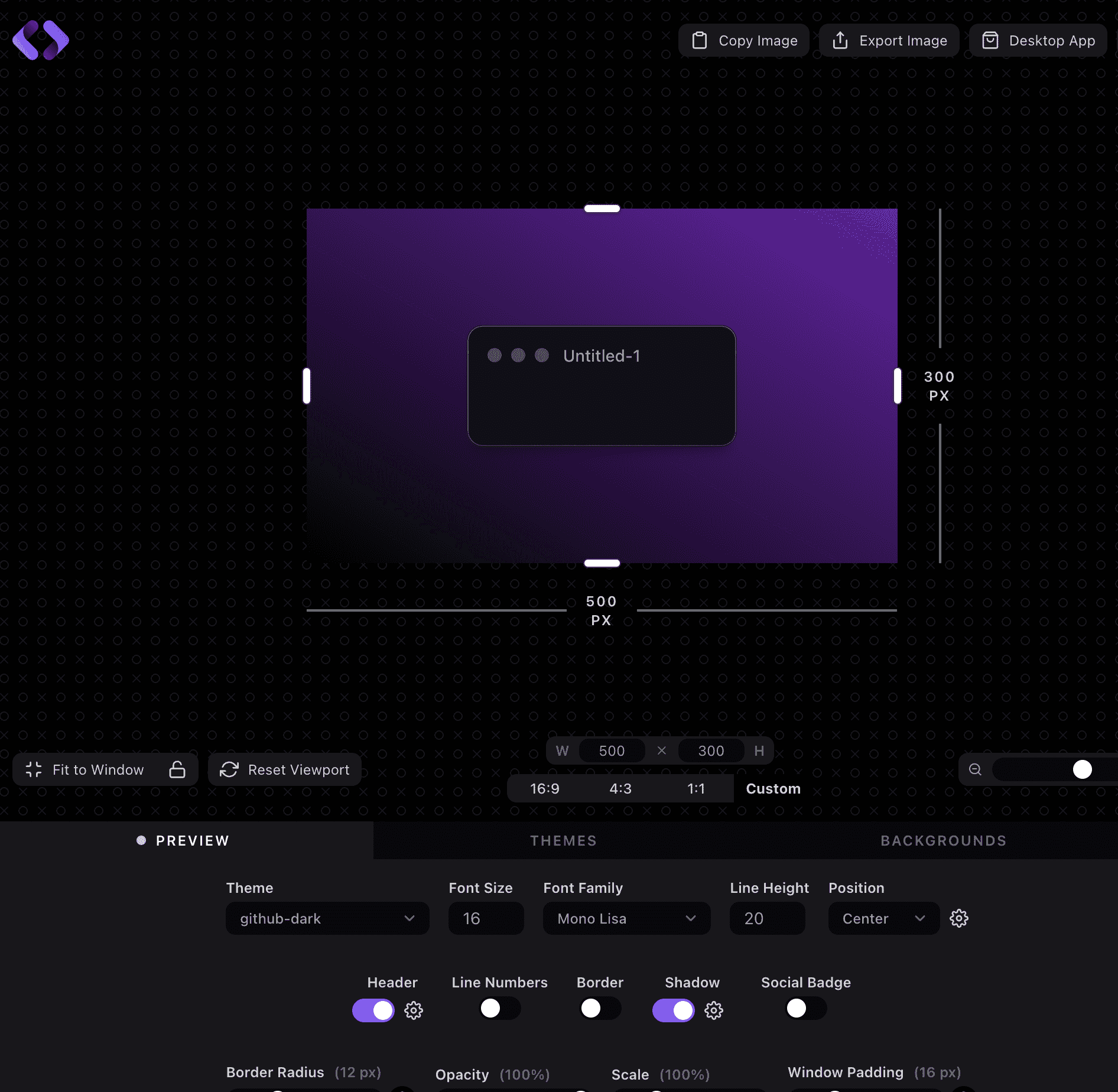Screen dimensions: 1118x1092
Task: Enable the Line Numbers toggle
Action: pyautogui.click(x=499, y=1008)
